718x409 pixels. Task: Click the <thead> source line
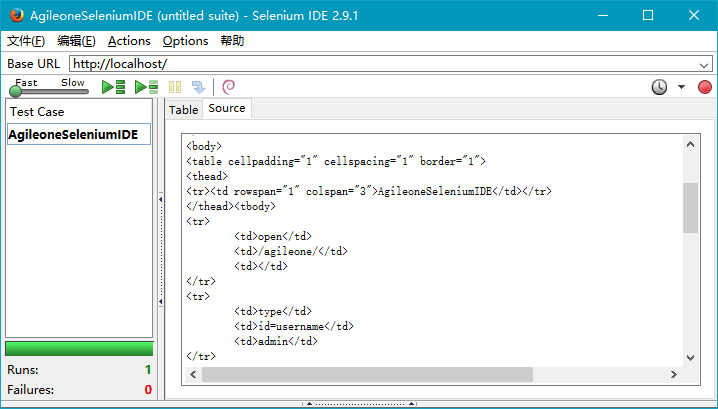[x=207, y=176]
